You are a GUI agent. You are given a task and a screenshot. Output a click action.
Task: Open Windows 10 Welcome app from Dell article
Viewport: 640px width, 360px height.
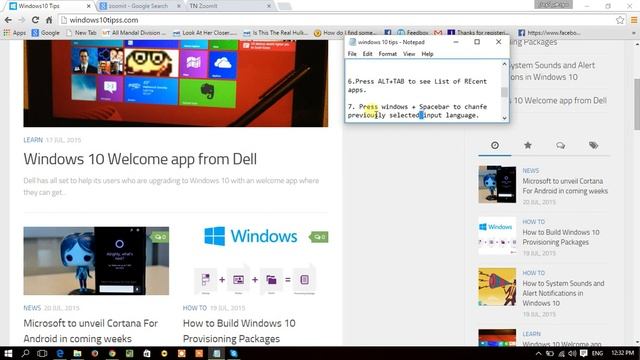140,159
